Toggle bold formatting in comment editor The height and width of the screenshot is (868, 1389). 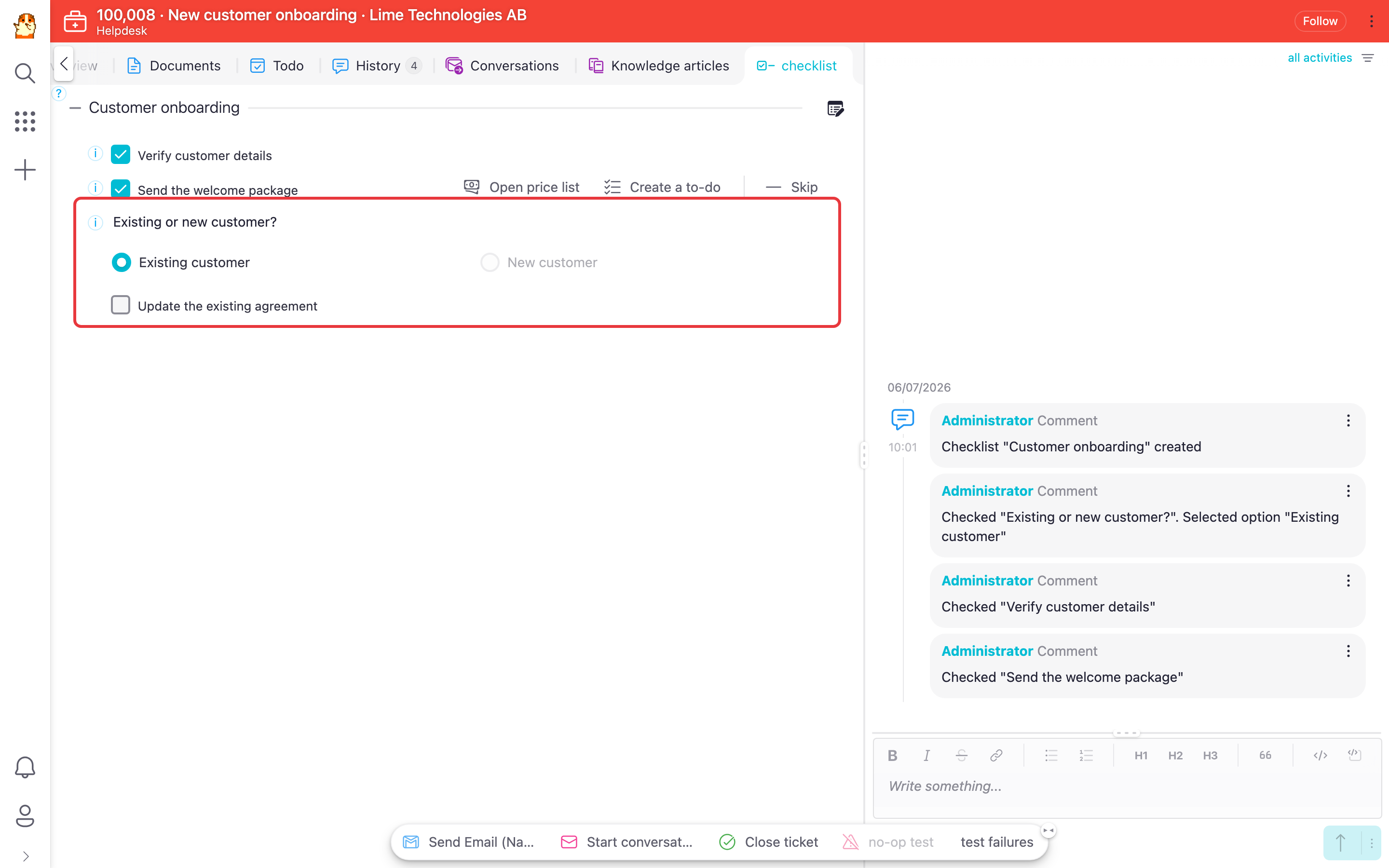892,756
